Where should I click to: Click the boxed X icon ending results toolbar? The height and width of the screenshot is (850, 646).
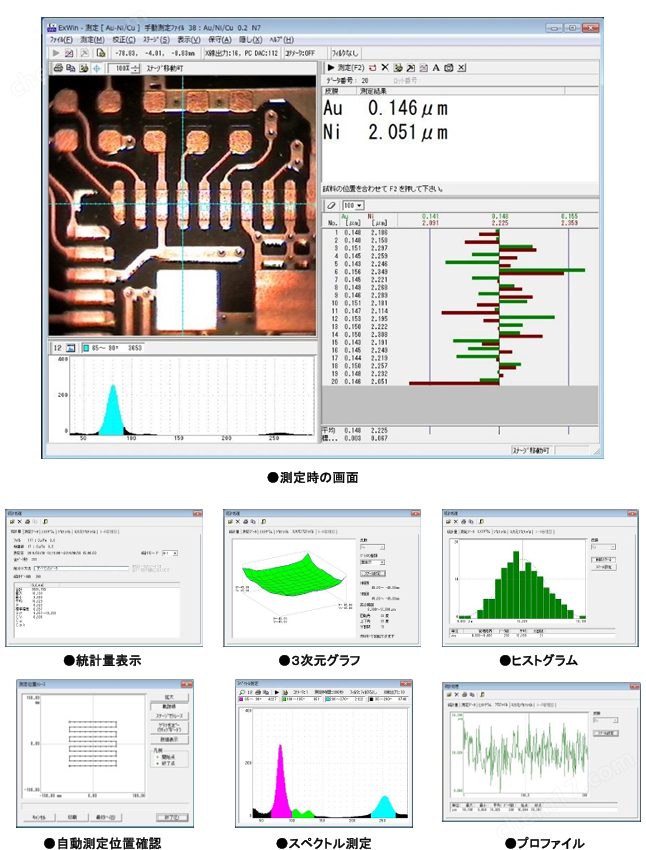tap(461, 68)
